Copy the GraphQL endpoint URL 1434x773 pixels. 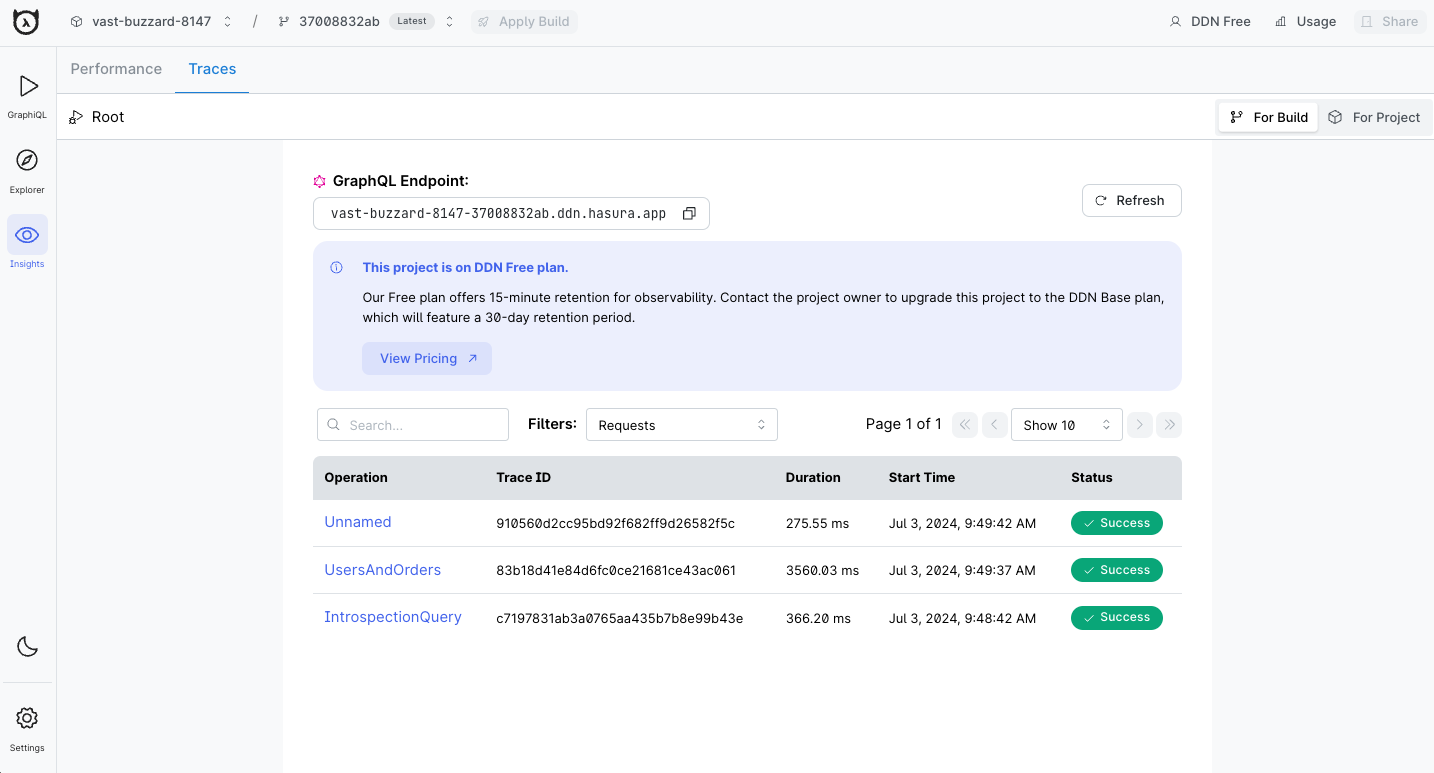tap(689, 214)
